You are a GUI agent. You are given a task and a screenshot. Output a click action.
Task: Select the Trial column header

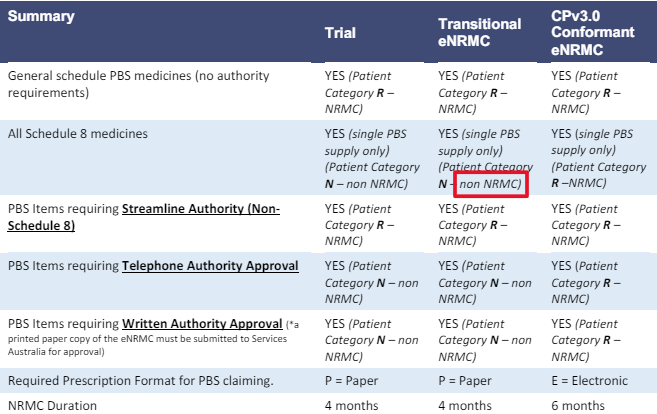pos(340,33)
